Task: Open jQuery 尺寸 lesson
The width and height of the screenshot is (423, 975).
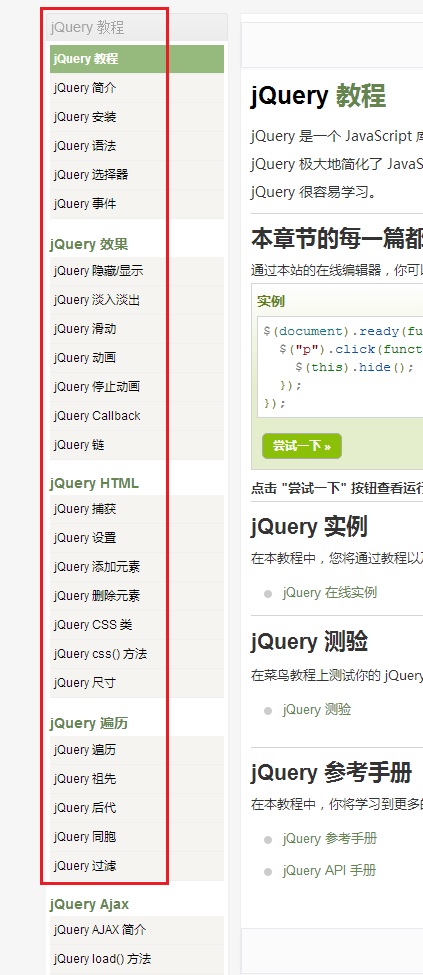Action: coord(137,683)
